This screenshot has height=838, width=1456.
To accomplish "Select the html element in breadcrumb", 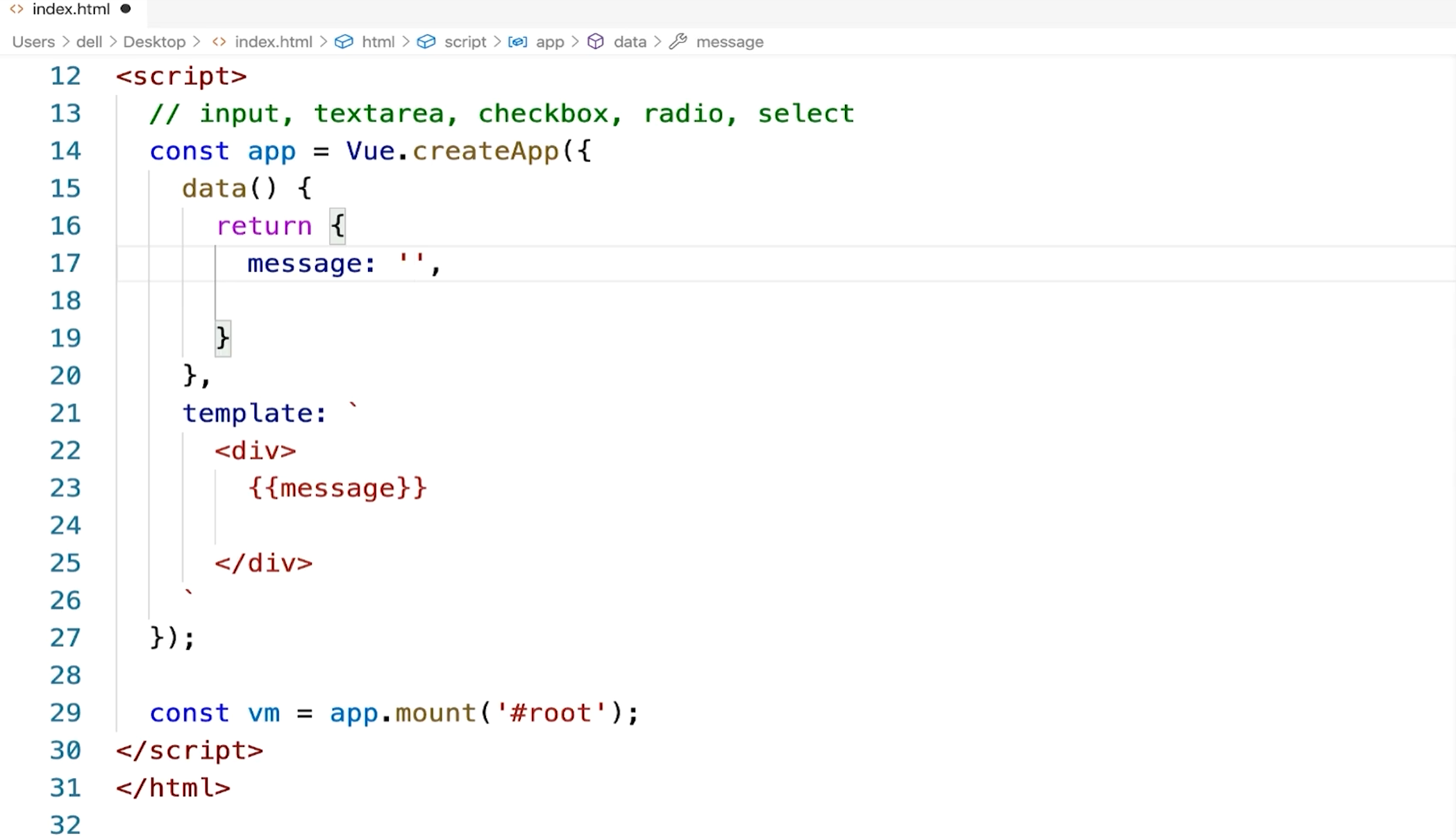I will (x=378, y=41).
